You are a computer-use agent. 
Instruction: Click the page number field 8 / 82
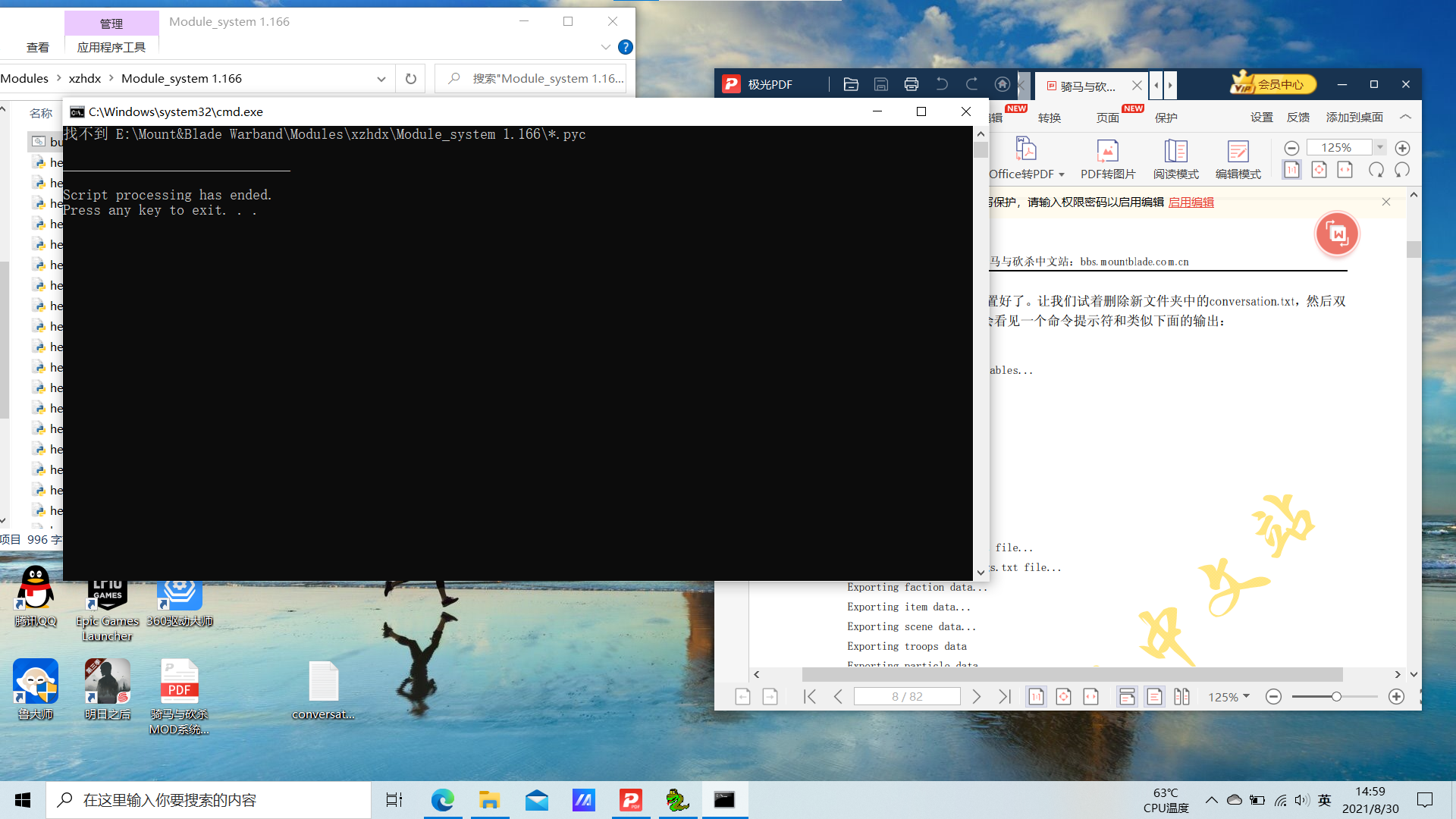(x=907, y=696)
